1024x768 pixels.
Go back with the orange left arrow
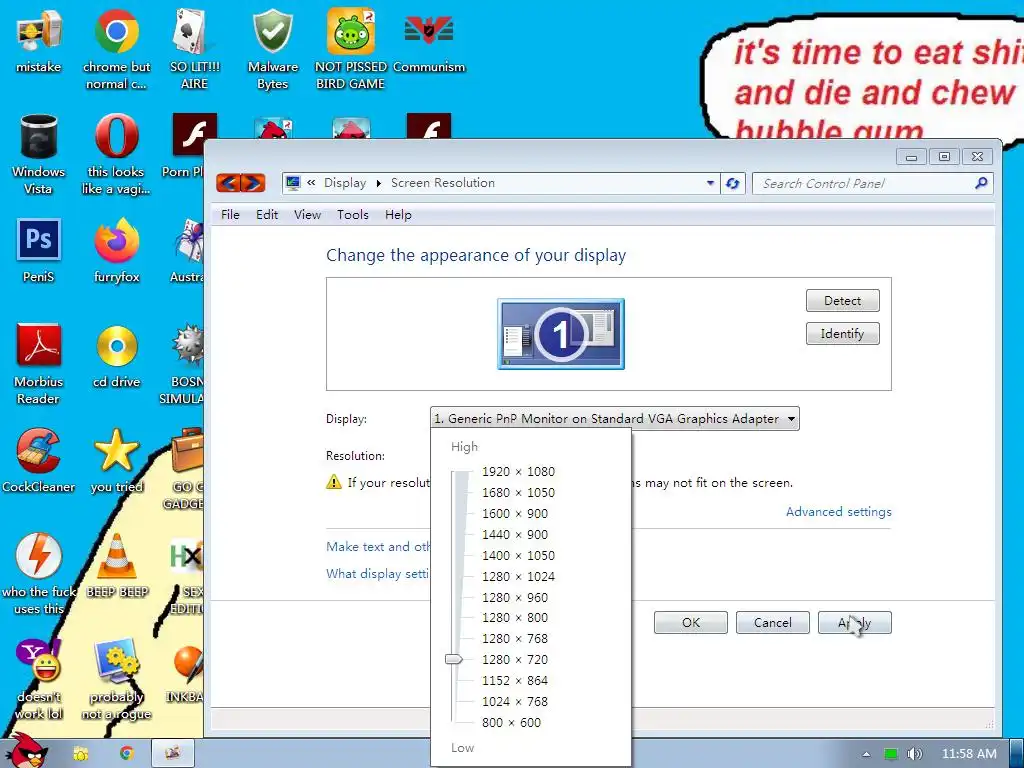[x=229, y=183]
